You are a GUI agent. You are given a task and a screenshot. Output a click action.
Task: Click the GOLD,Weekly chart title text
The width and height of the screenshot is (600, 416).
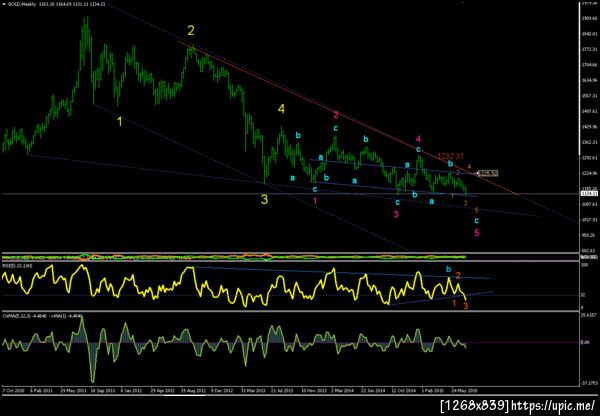click(x=22, y=4)
